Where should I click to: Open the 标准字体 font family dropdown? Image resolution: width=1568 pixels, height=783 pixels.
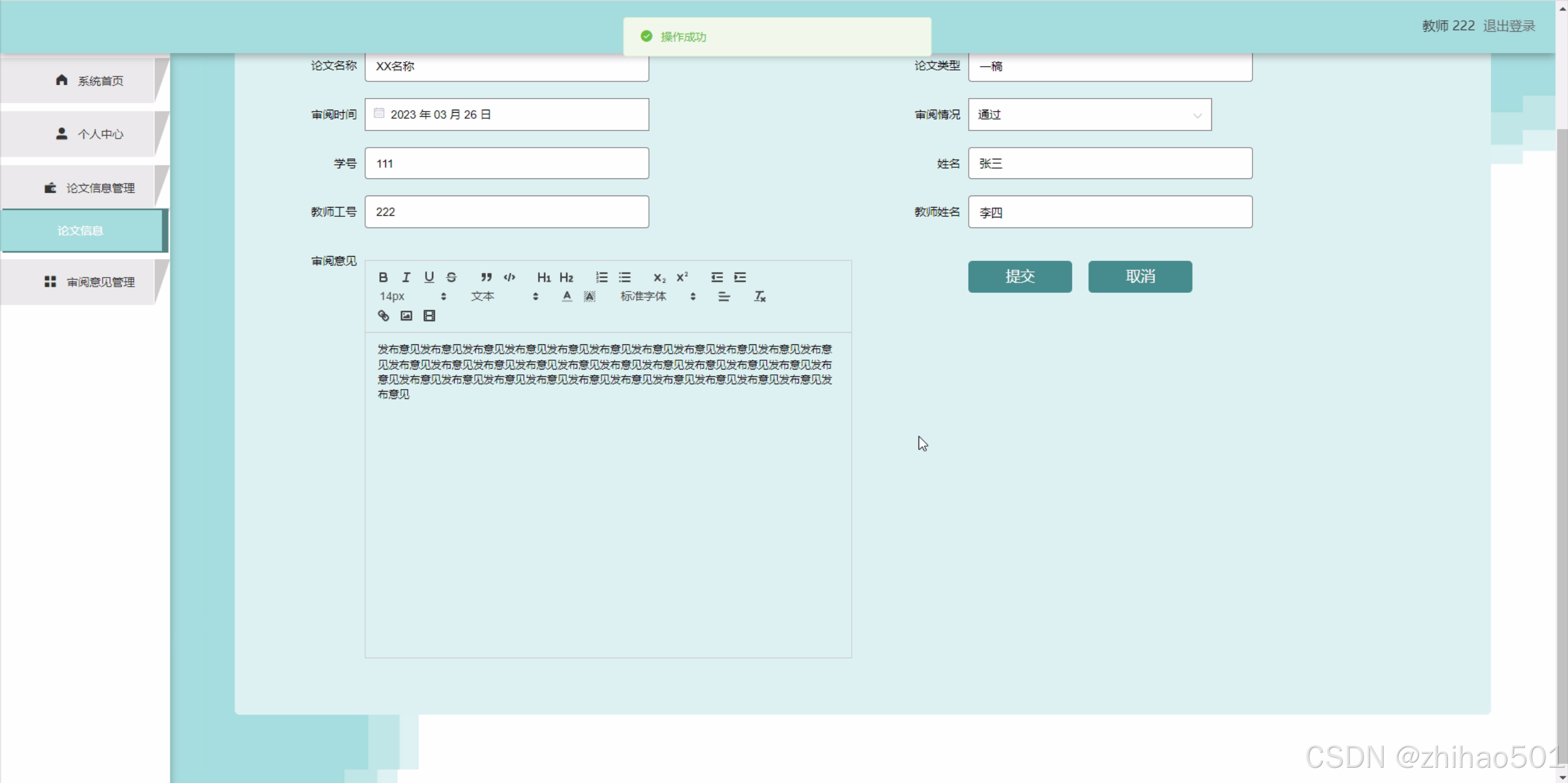(657, 297)
